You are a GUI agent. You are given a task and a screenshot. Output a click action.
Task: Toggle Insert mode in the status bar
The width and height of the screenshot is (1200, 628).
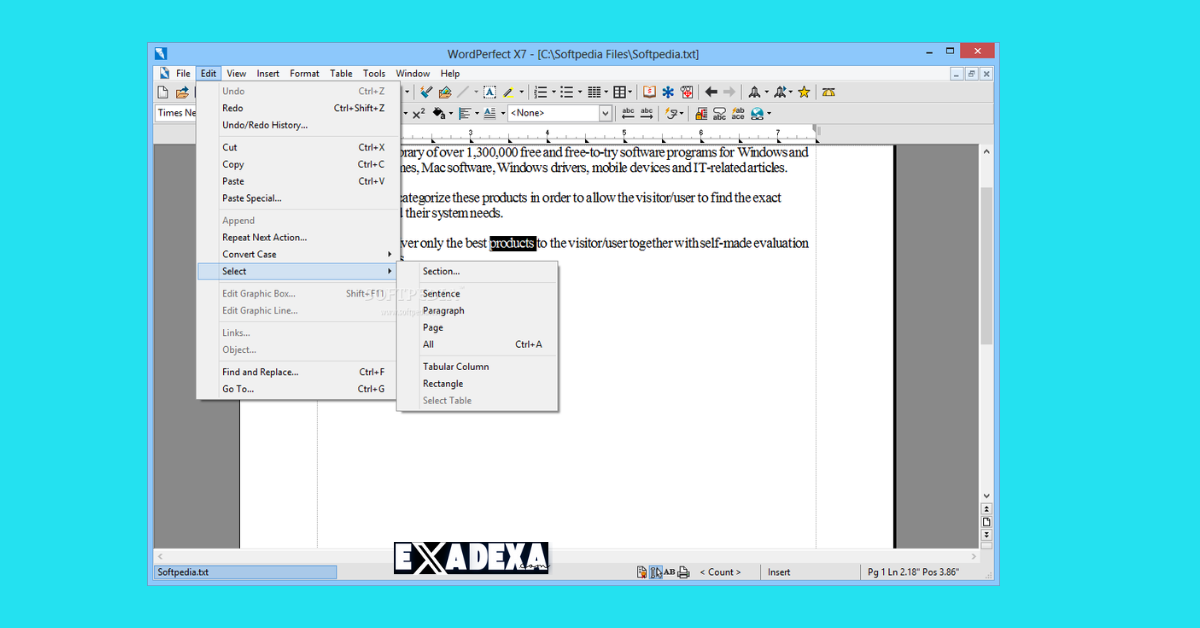[779, 572]
